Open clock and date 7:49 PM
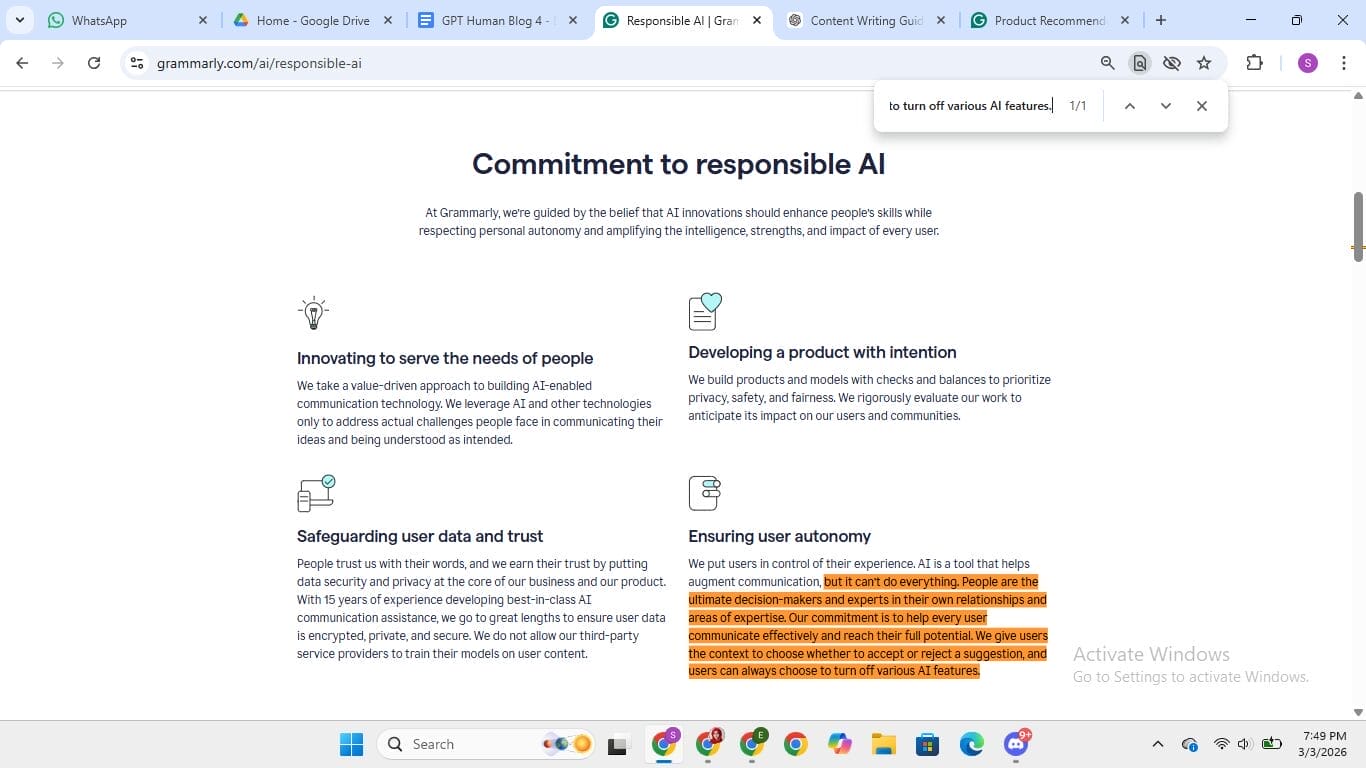Image resolution: width=1366 pixels, height=768 pixels. click(x=1324, y=744)
